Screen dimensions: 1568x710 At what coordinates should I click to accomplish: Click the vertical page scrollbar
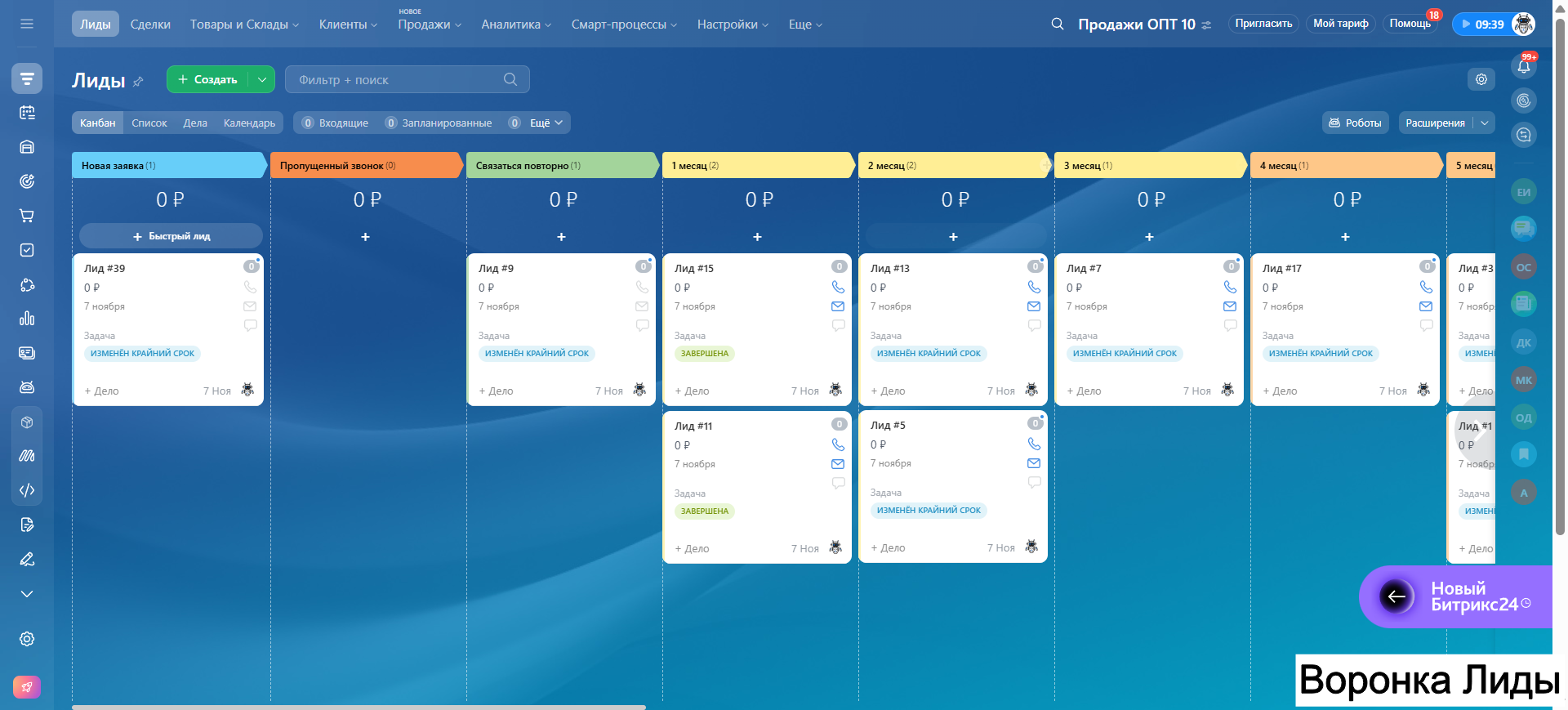(x=1560, y=278)
